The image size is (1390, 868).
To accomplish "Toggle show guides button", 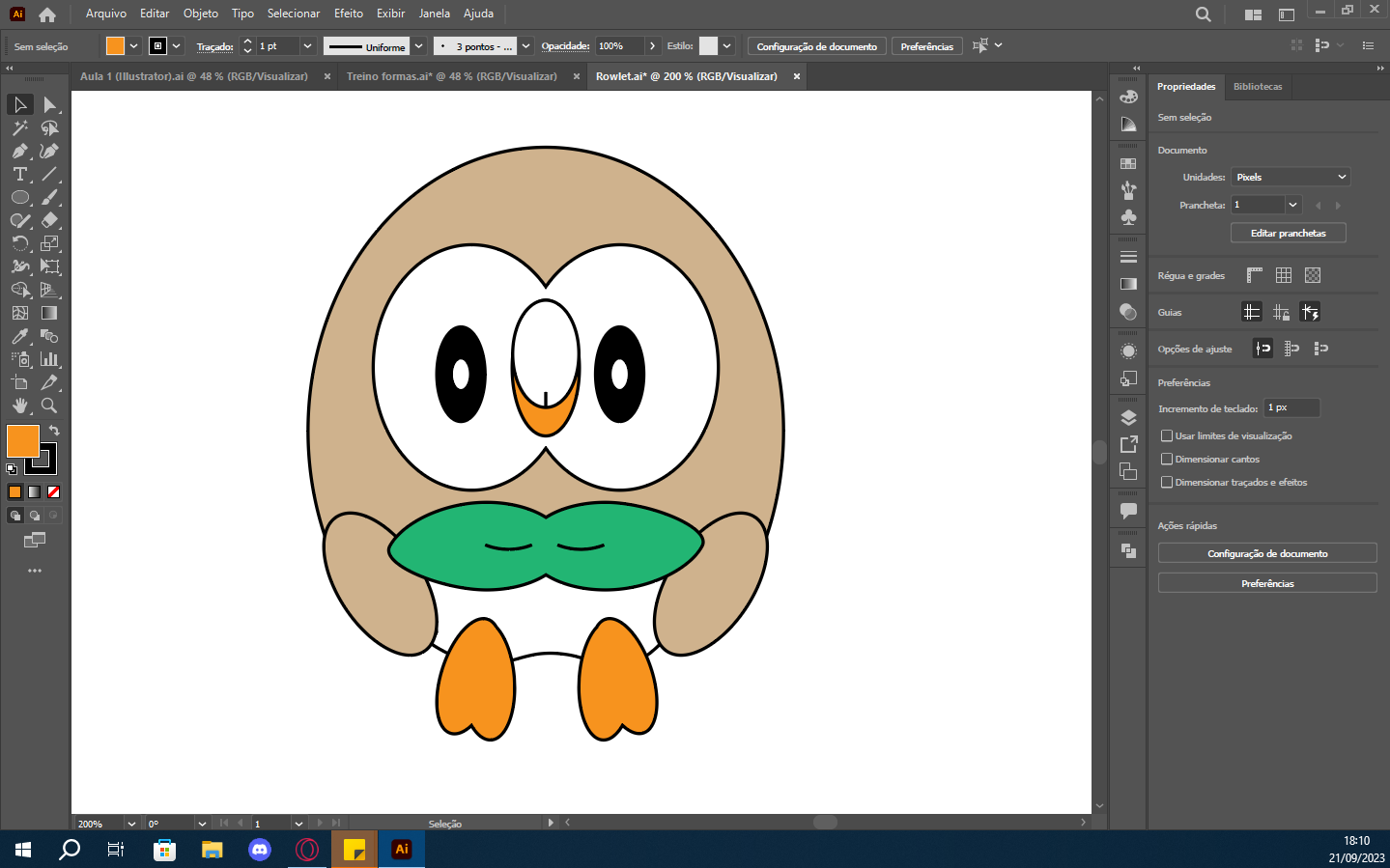I will coord(1252,312).
